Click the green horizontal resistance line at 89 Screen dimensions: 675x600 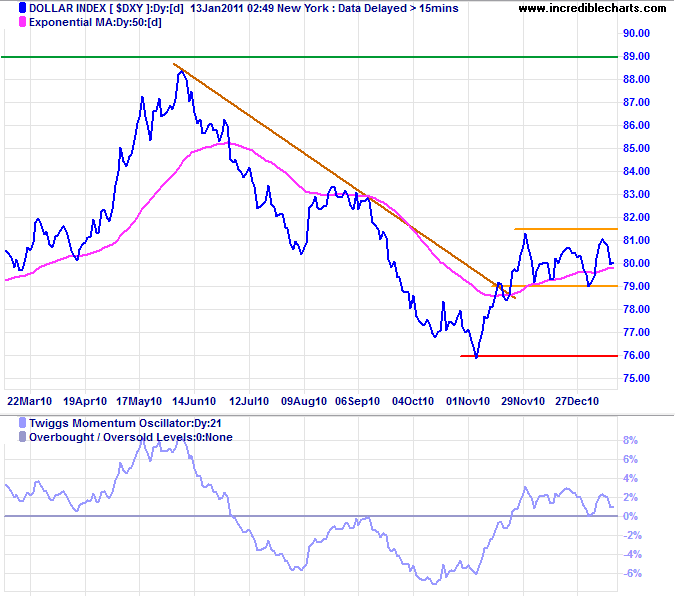(x=300, y=57)
